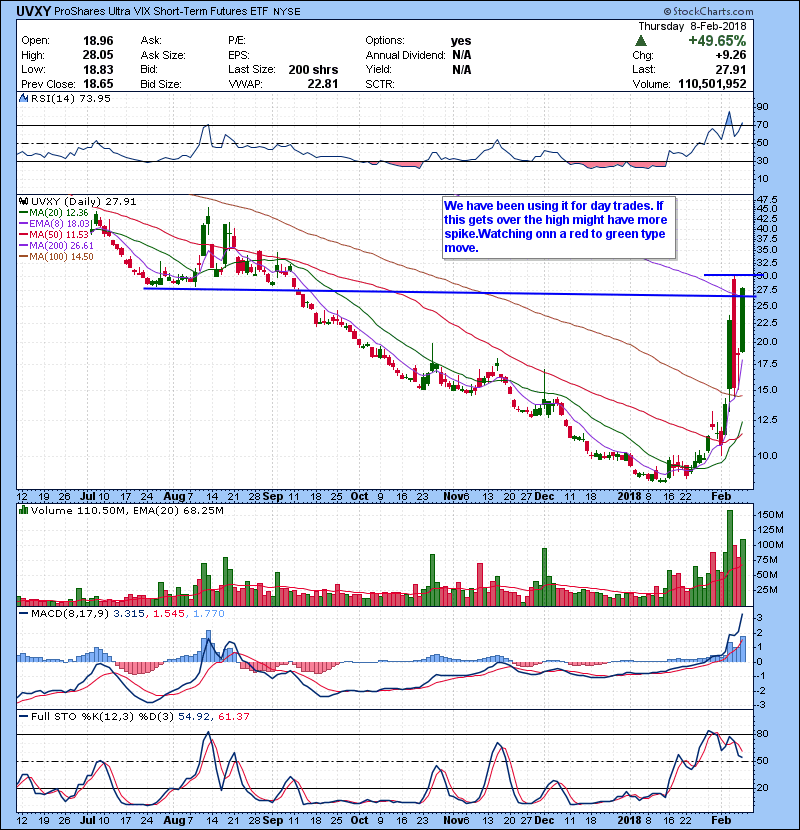Click the UVXY (Daily) candlestick icon
This screenshot has height=830, width=800.
(x=23, y=201)
